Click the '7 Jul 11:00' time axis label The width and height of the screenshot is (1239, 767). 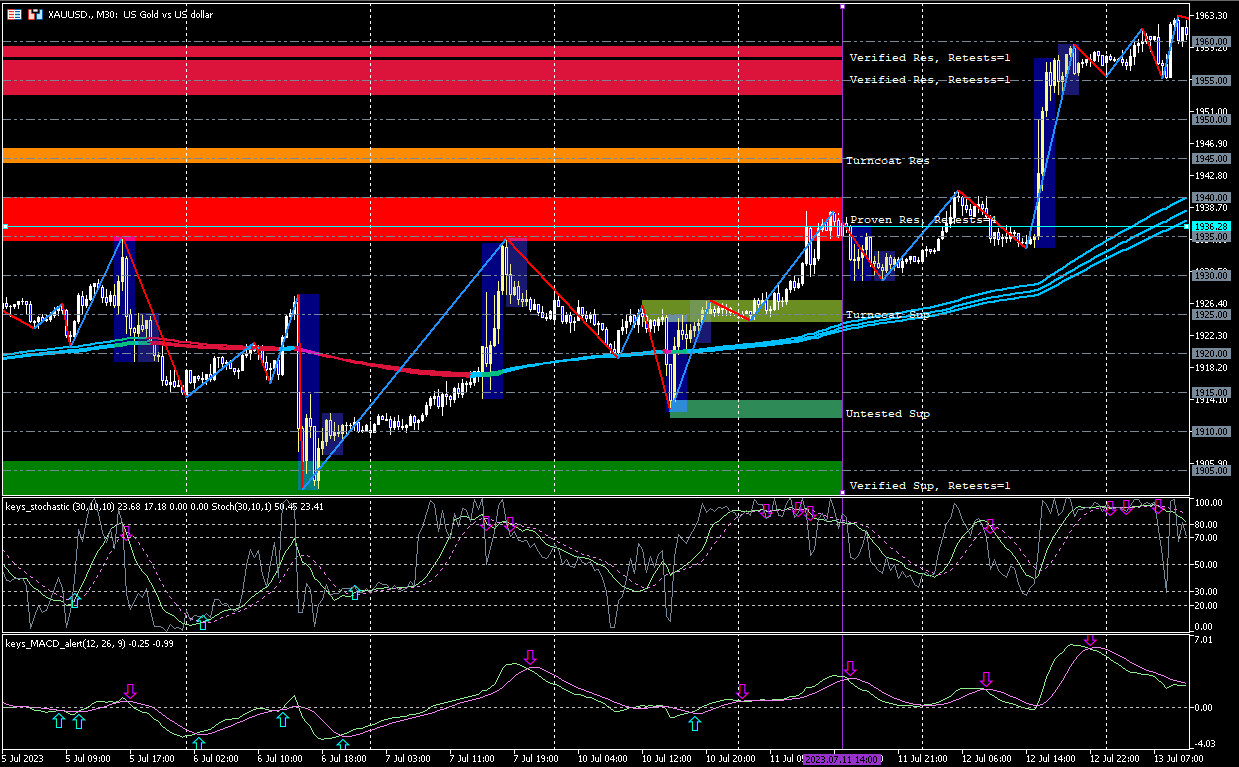[x=474, y=759]
